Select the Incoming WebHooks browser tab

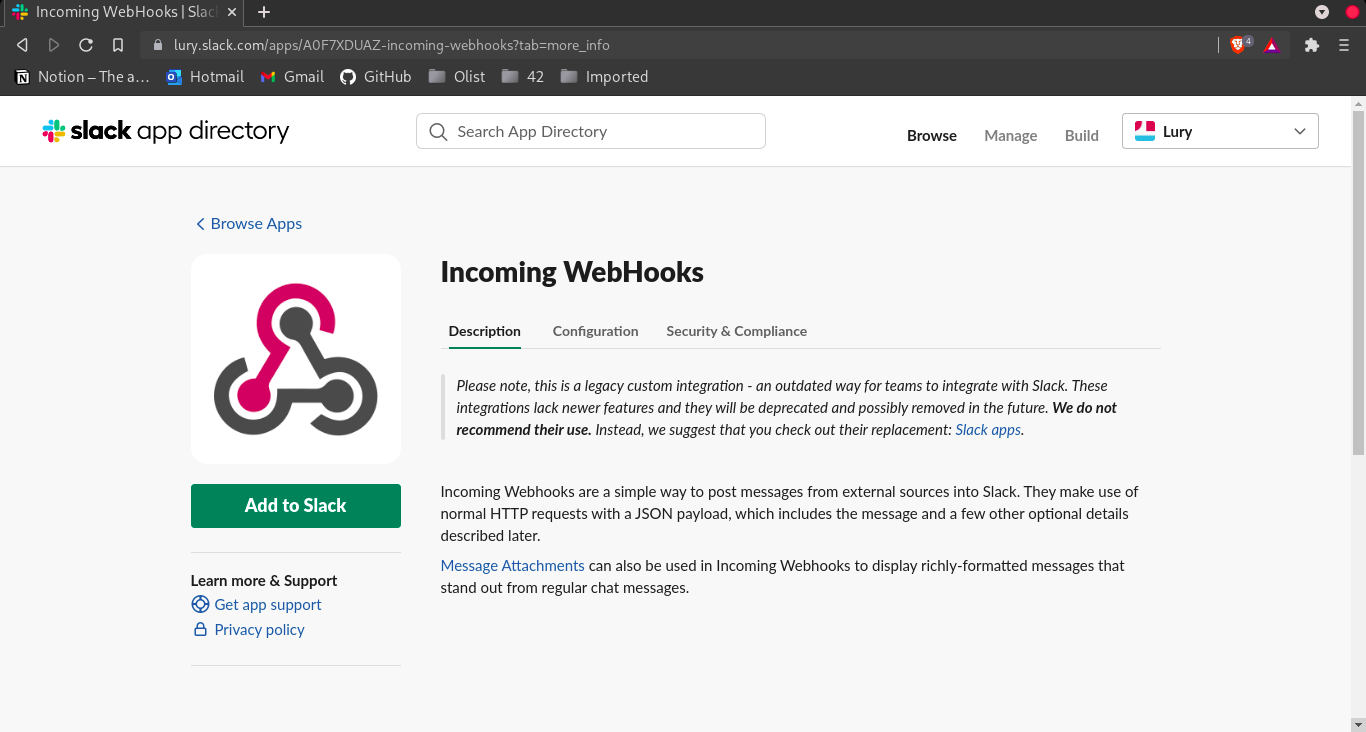[x=122, y=12]
